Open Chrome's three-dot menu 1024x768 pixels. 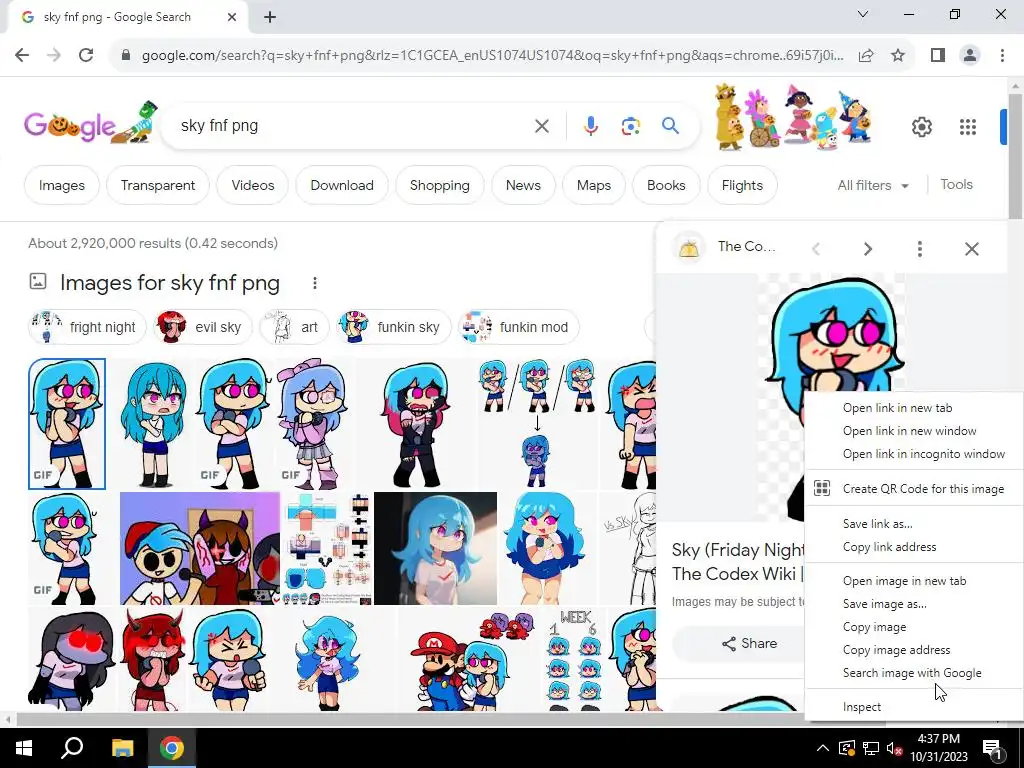1002,56
